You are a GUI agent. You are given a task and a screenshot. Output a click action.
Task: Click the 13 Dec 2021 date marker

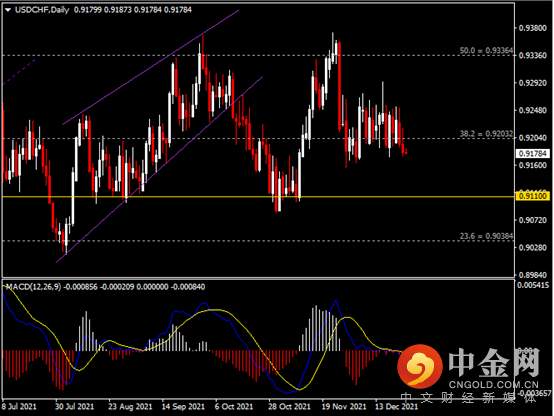pyautogui.click(x=396, y=406)
